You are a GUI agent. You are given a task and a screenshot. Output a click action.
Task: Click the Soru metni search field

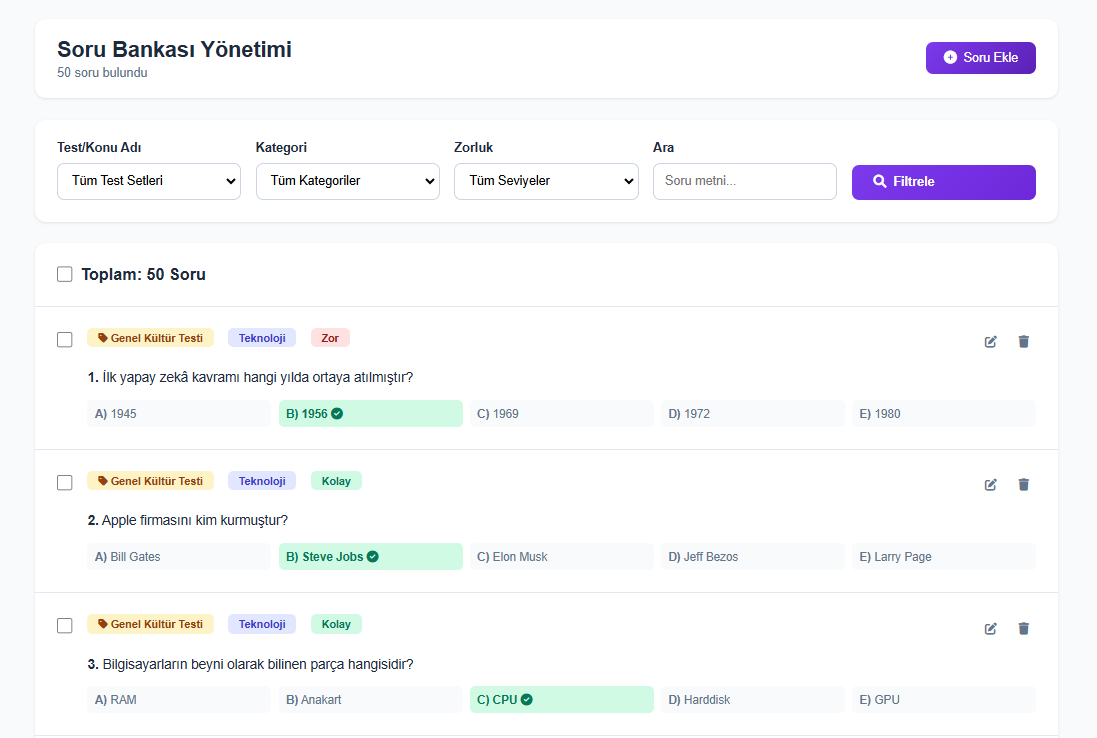(744, 181)
